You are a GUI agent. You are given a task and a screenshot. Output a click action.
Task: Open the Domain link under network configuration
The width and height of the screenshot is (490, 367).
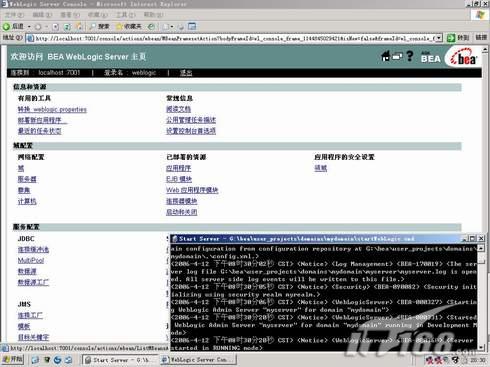(x=21, y=168)
